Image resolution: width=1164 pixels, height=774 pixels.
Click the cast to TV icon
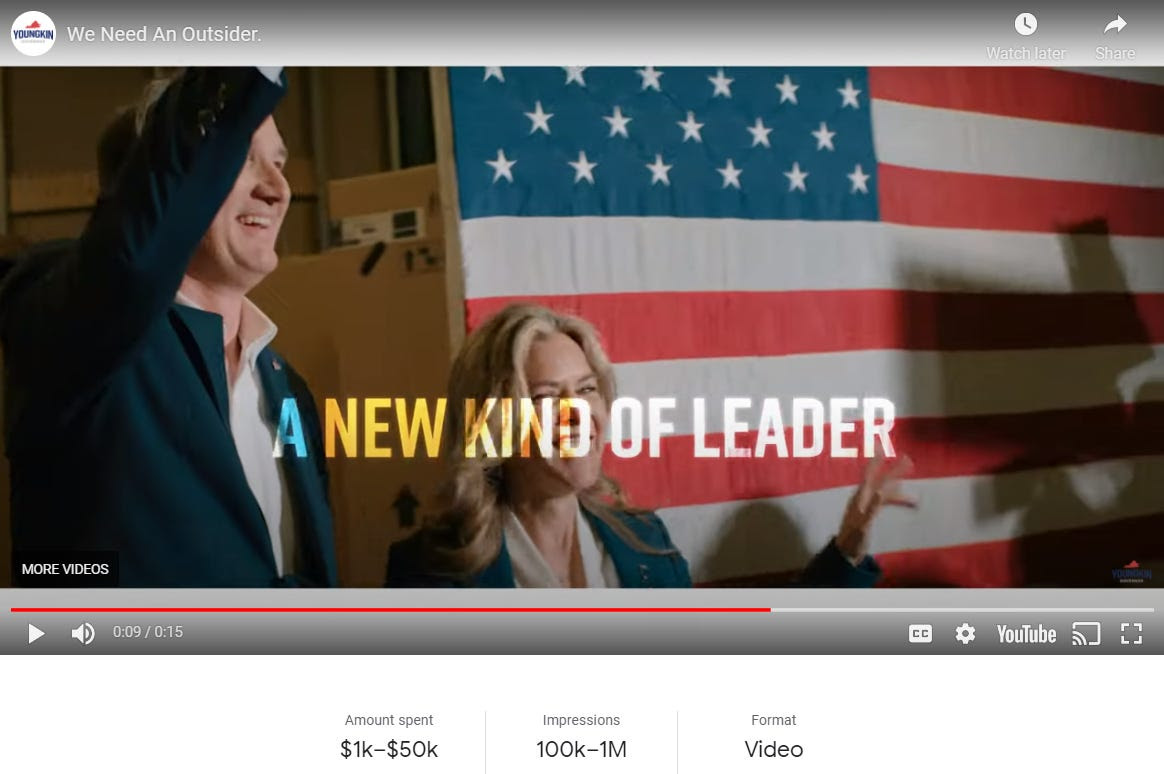pos(1085,634)
